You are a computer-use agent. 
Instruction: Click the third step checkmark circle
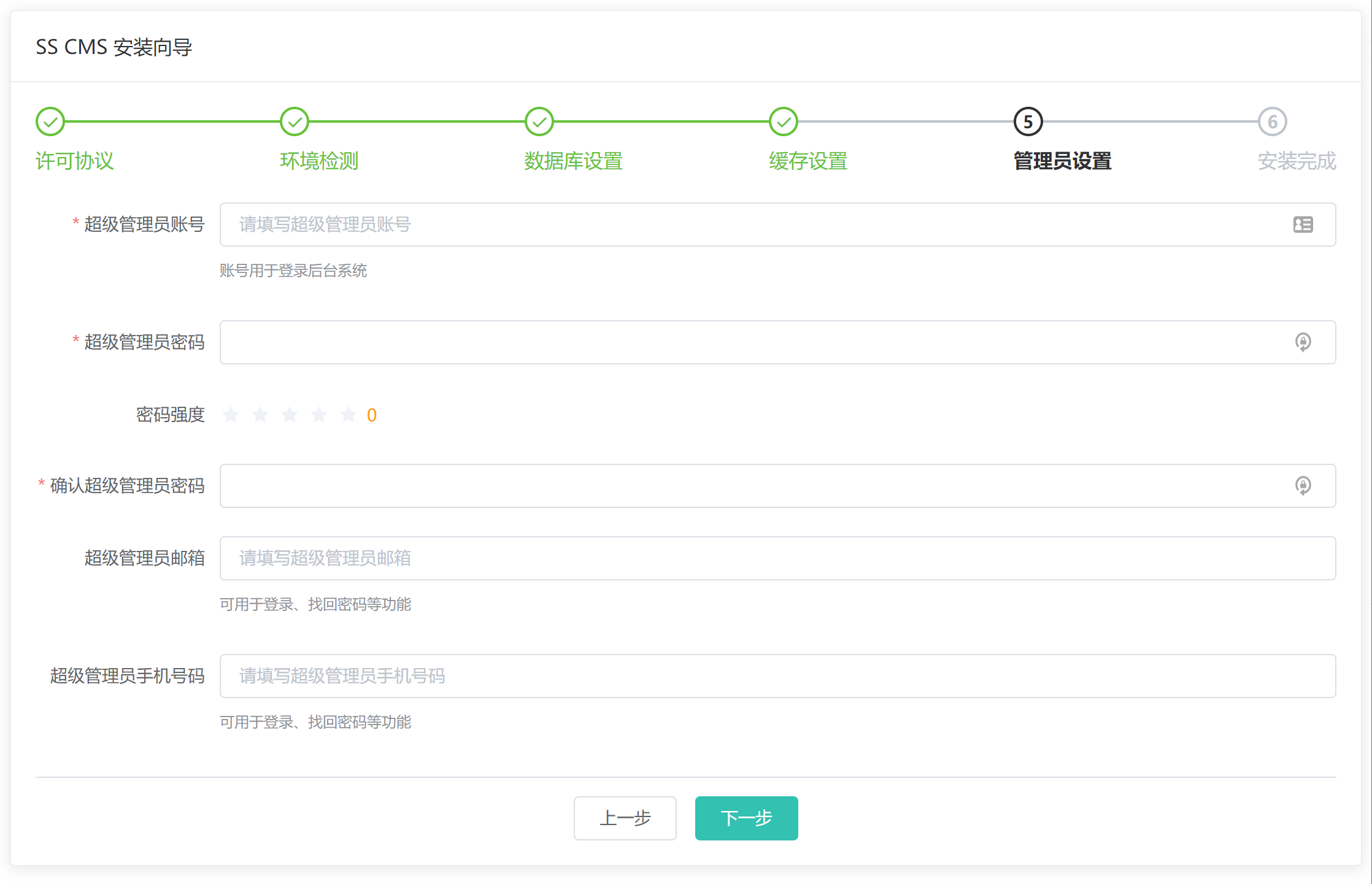point(539,121)
